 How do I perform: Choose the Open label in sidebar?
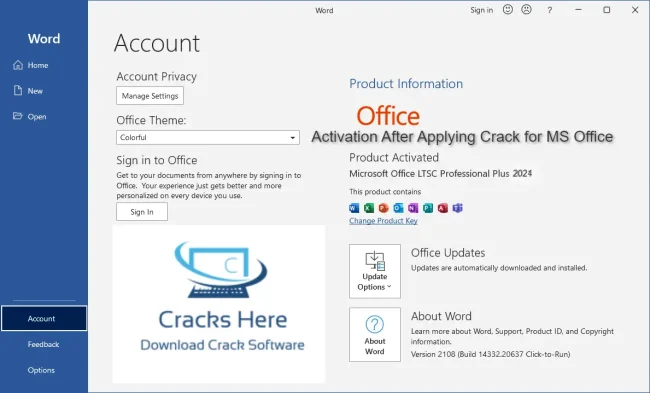coord(37,116)
